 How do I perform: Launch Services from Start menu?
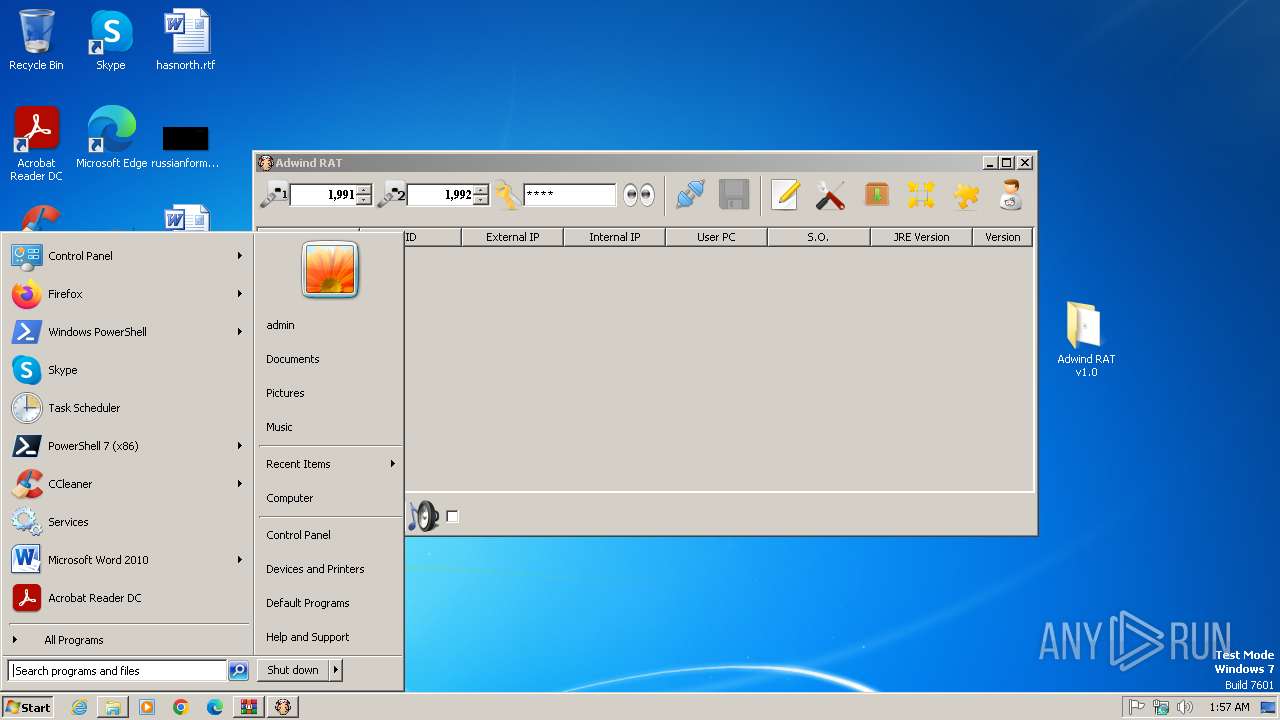[x=128, y=522]
